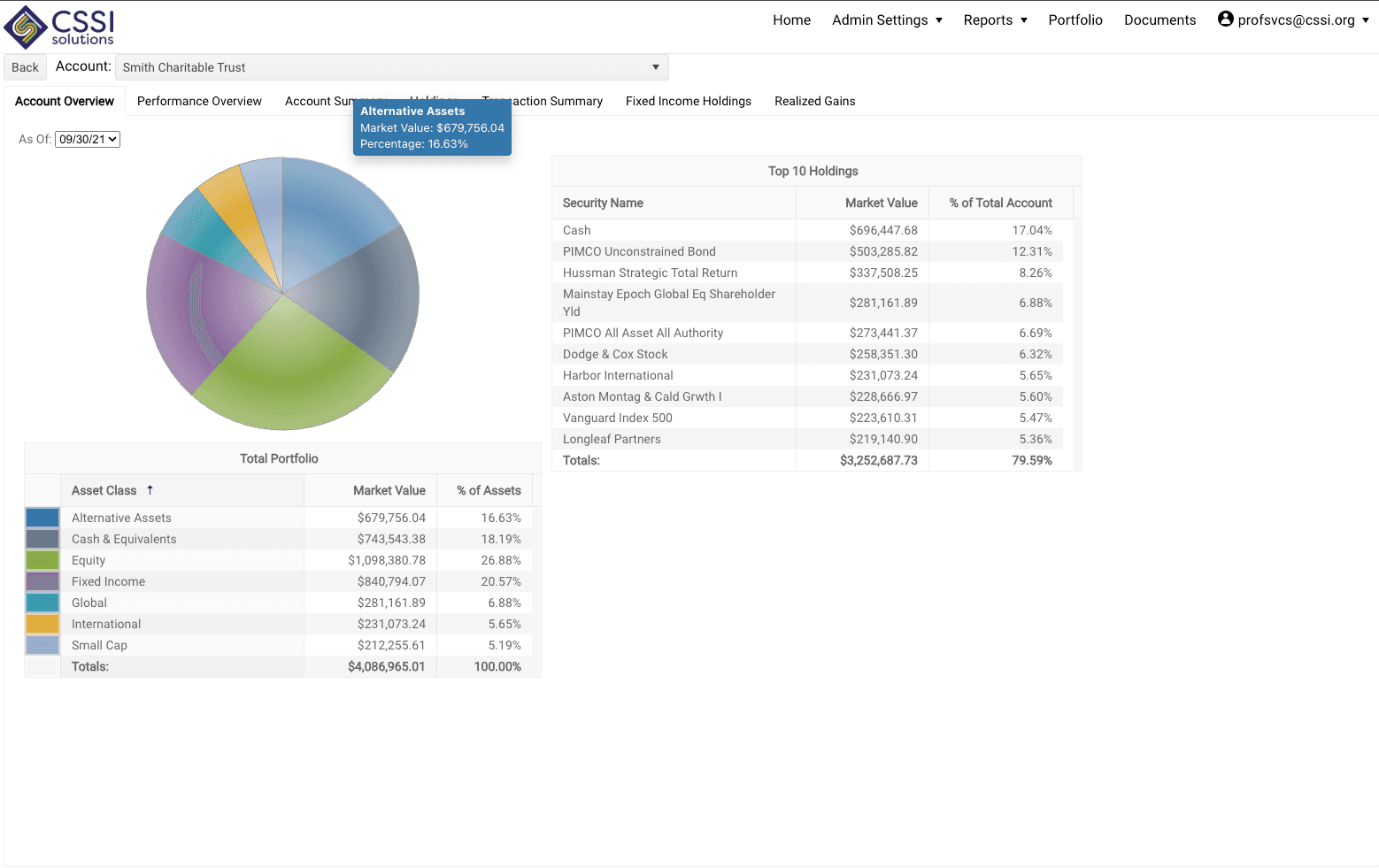This screenshot has height=868, width=1379.
Task: Click the user profile avatar icon
Action: tap(1226, 19)
